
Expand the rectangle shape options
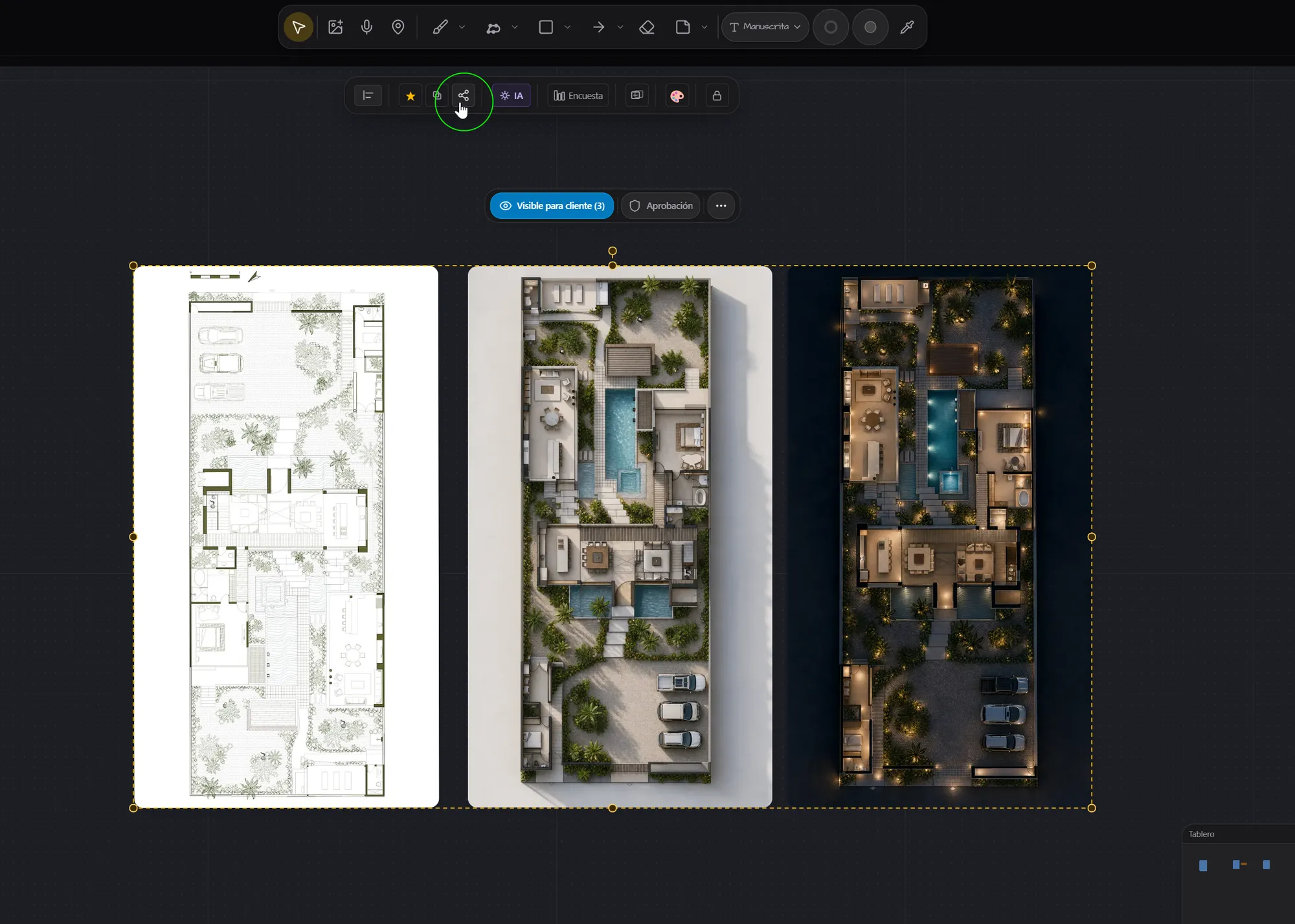(x=567, y=27)
